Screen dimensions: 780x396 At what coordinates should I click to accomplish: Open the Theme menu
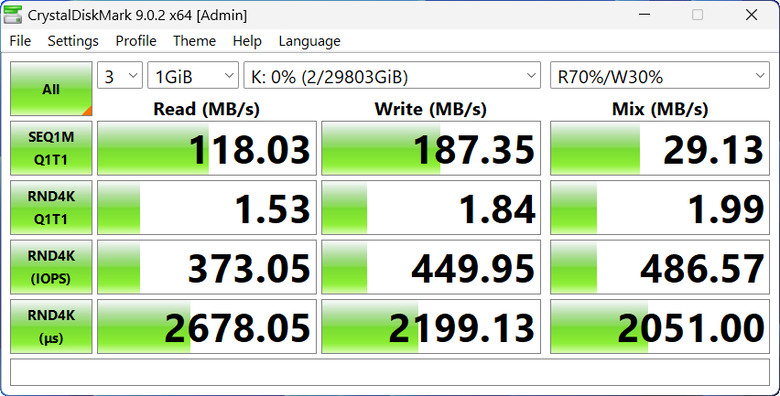coord(195,41)
